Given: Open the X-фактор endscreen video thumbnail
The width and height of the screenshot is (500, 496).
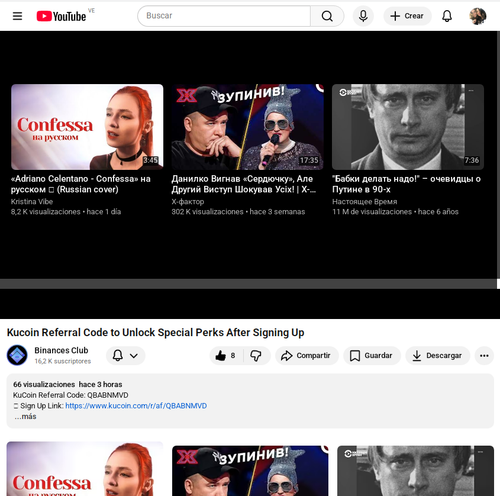Looking at the screenshot, I should point(248,127).
